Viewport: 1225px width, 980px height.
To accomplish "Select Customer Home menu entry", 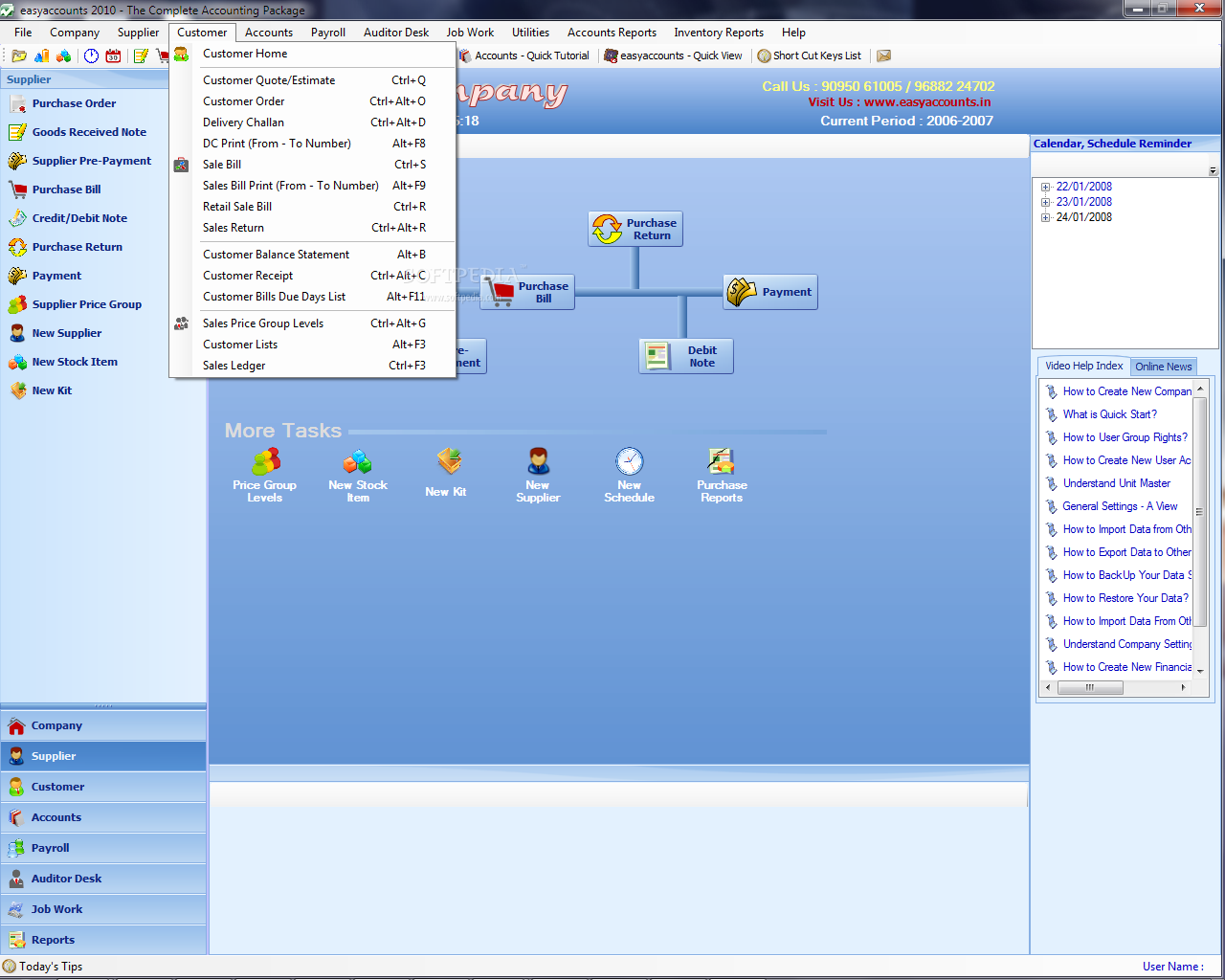I will pyautogui.click(x=313, y=54).
